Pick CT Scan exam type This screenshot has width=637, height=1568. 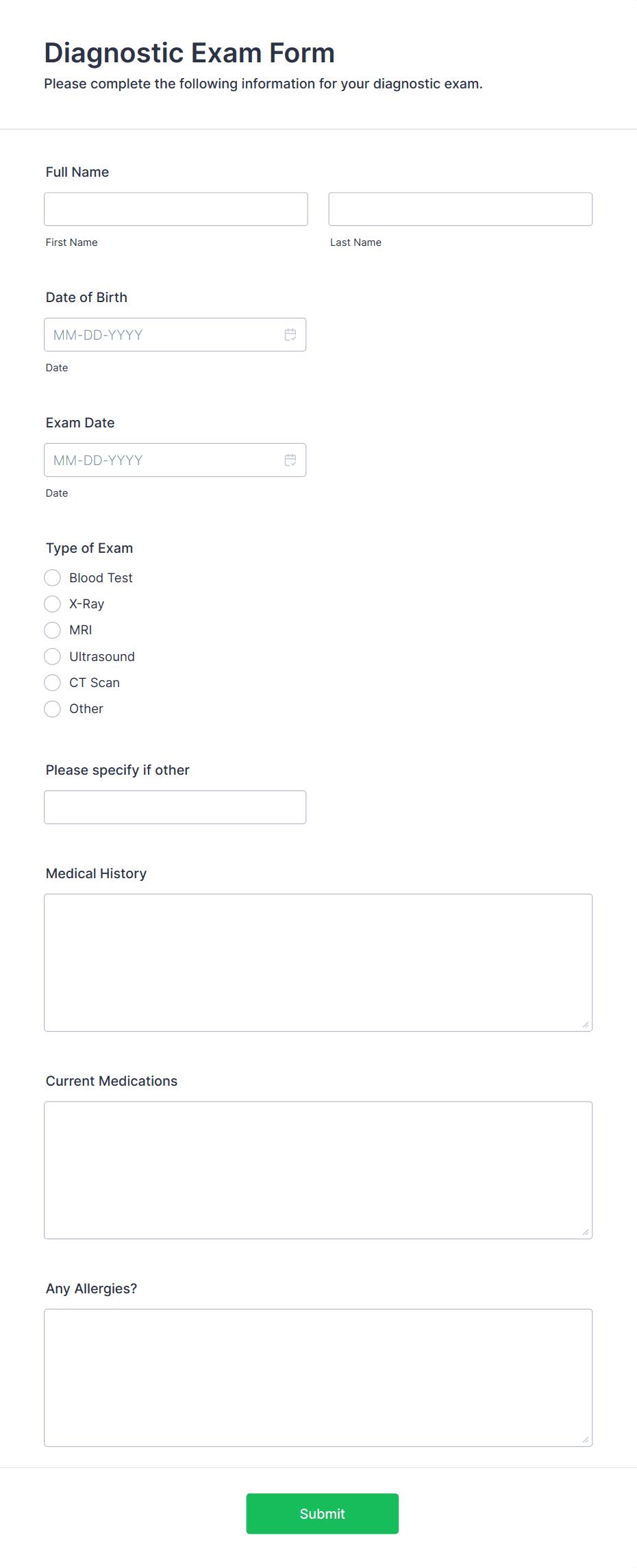point(52,683)
